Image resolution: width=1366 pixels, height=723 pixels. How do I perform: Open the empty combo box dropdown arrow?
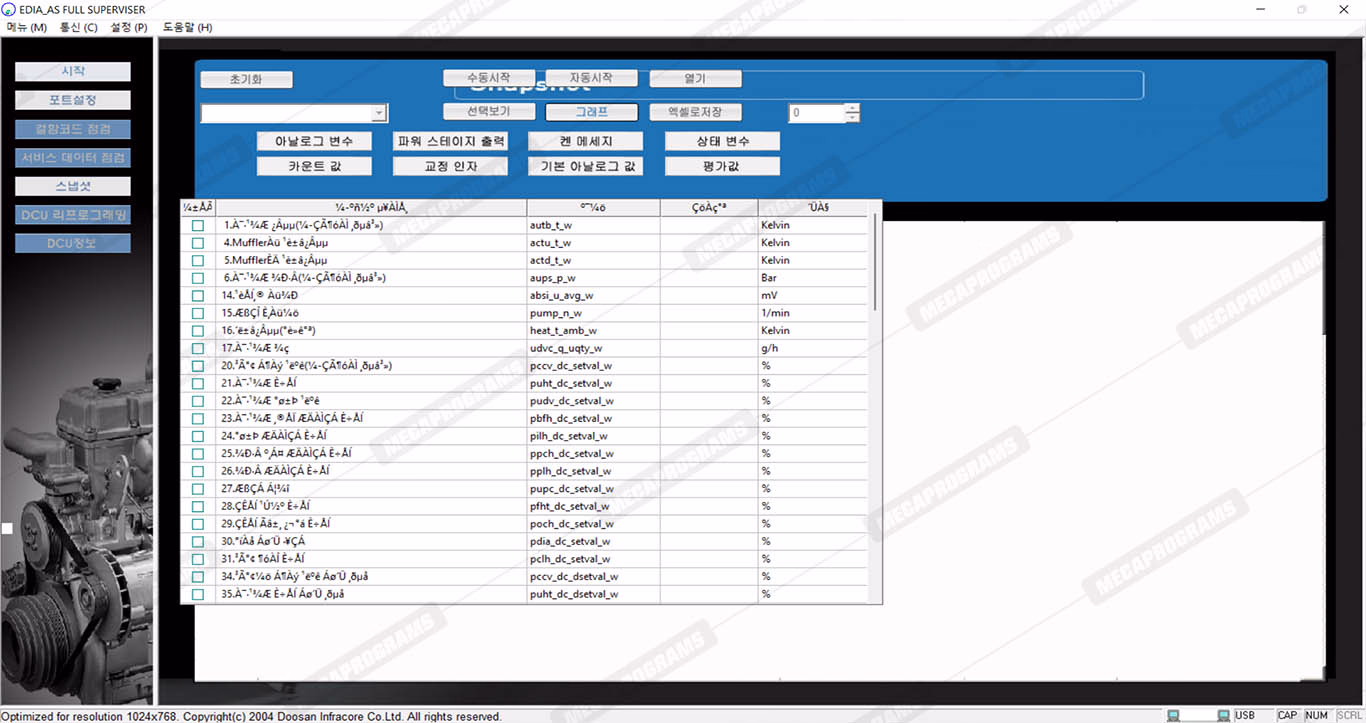click(x=379, y=114)
